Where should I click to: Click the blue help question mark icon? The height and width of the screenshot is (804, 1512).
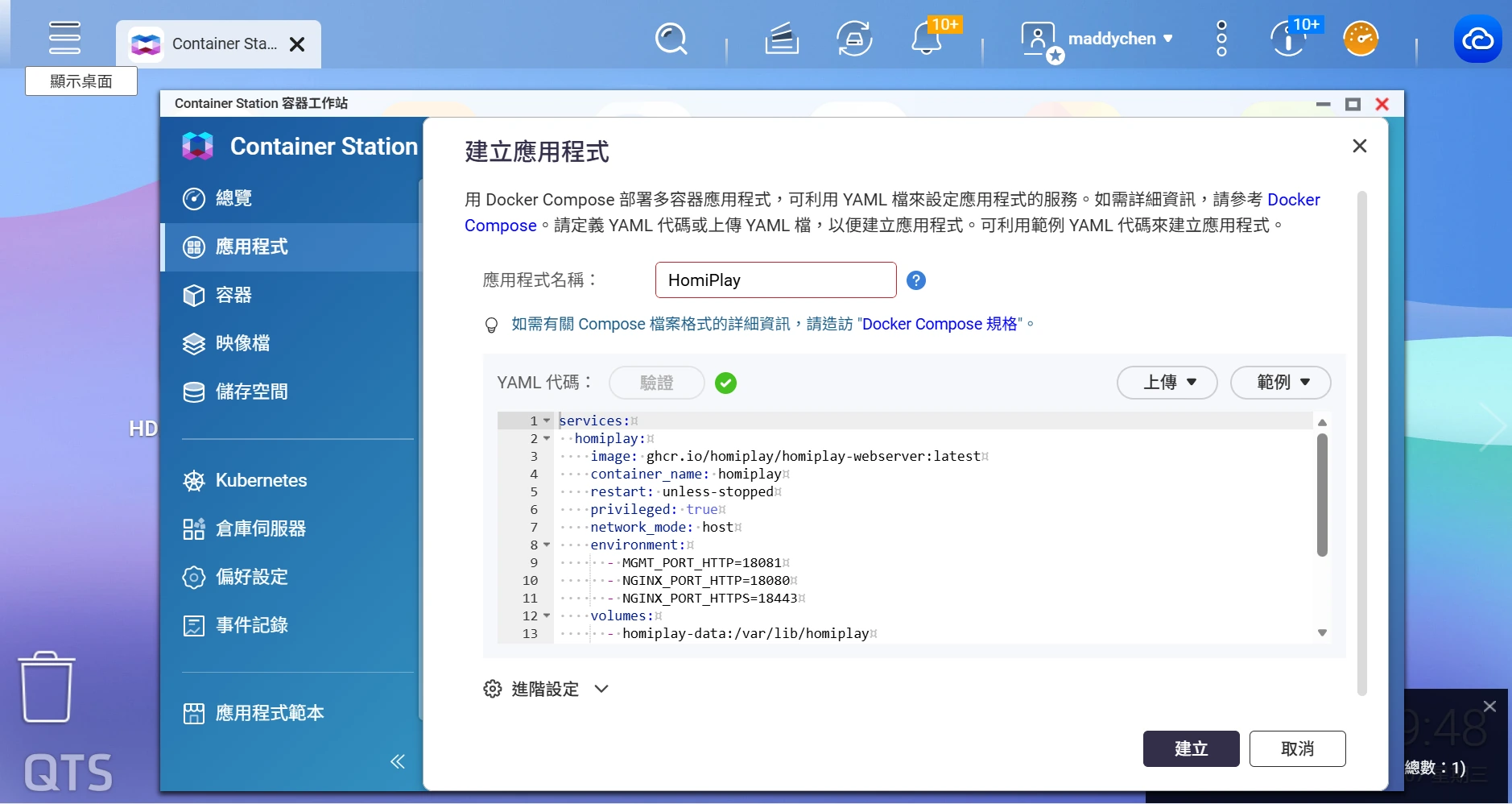pyautogui.click(x=916, y=280)
